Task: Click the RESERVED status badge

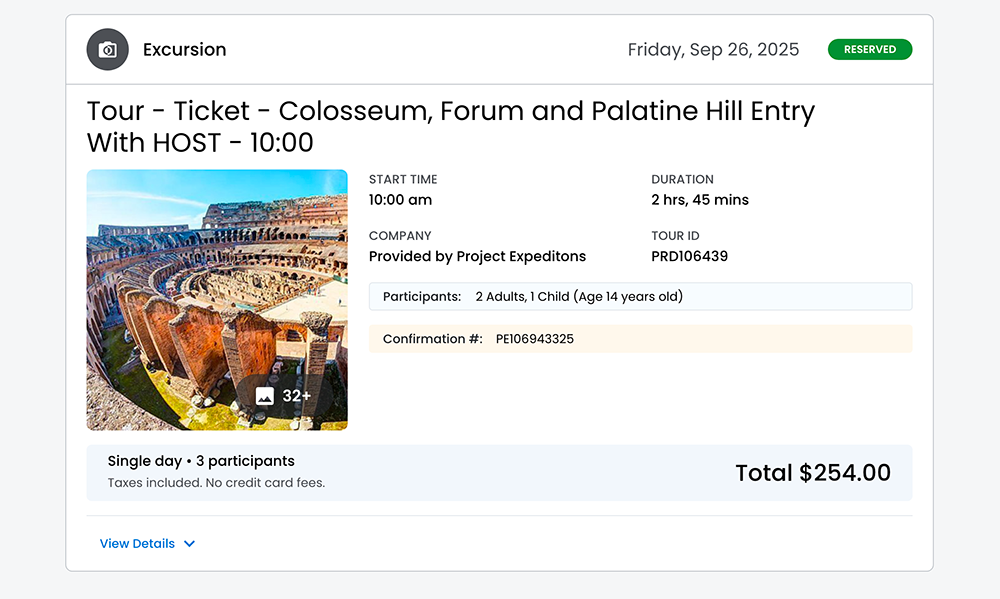Action: pos(869,49)
